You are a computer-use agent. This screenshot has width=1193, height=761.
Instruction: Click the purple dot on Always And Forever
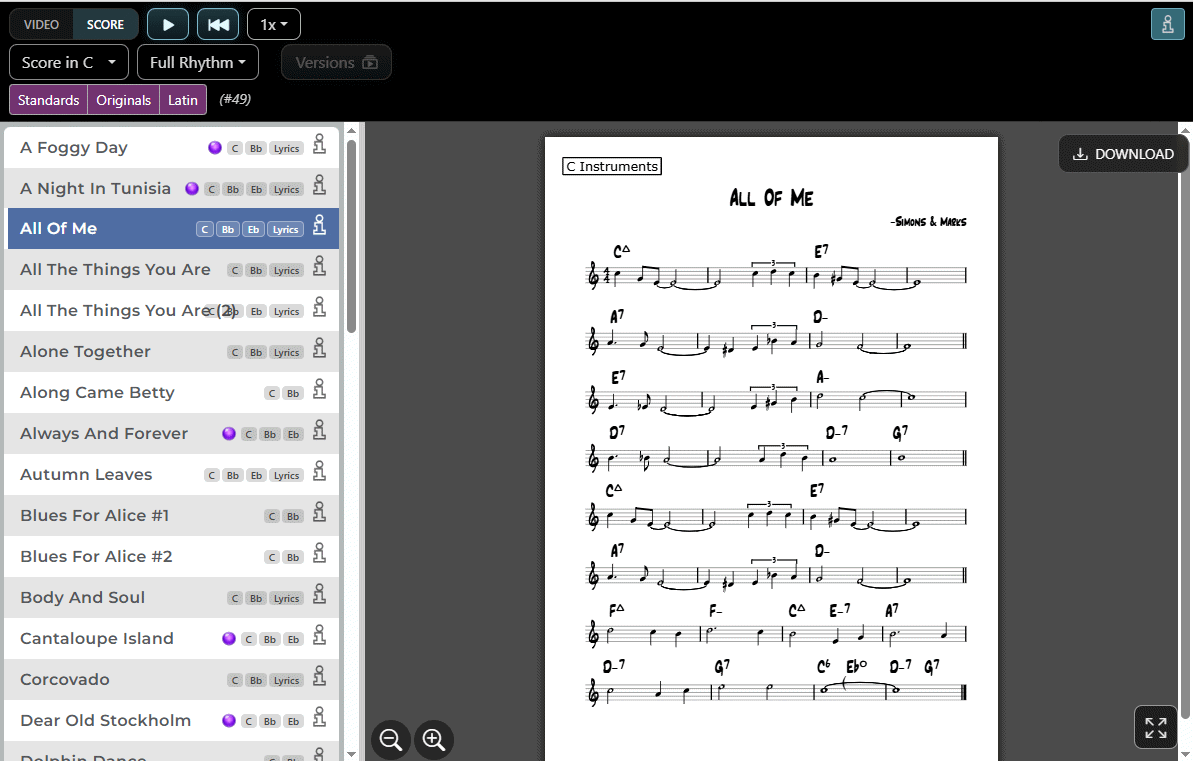[x=228, y=434]
